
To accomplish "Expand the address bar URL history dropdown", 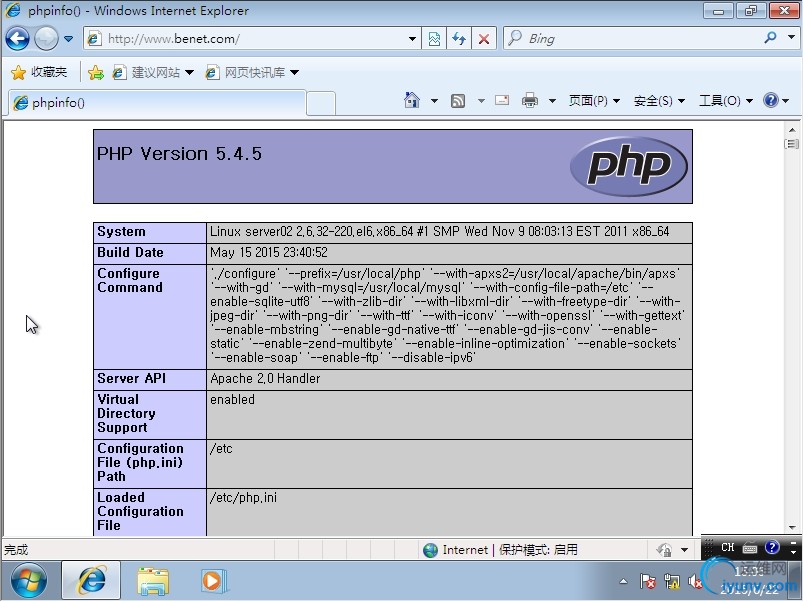I will click(412, 39).
